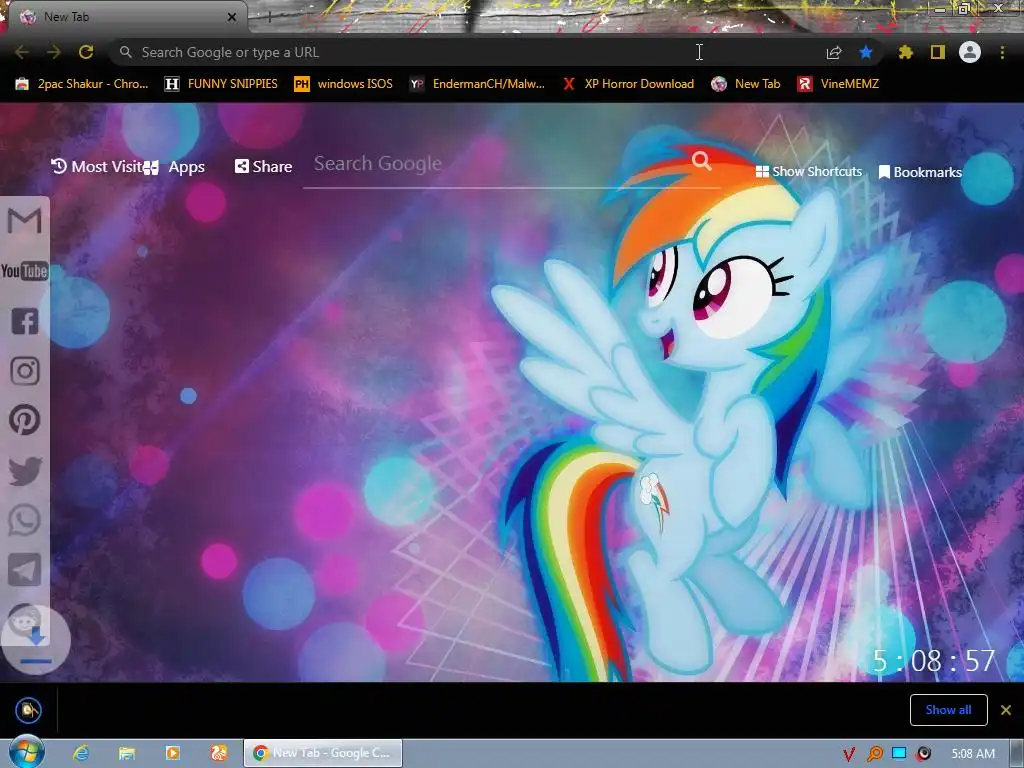Open WhatsApp icon in the sidebar

click(25, 520)
